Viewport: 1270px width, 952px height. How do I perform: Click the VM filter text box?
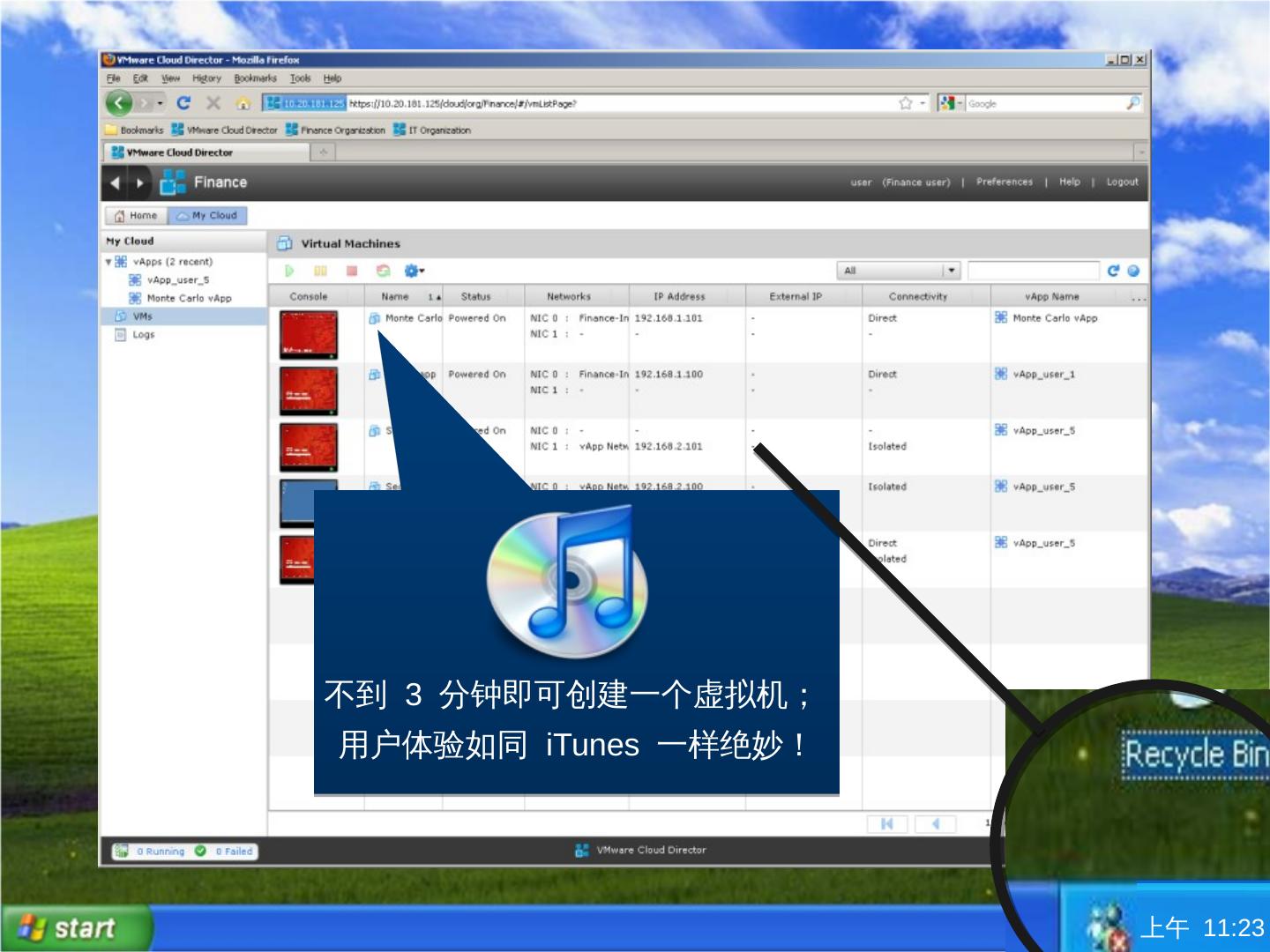point(1033,271)
